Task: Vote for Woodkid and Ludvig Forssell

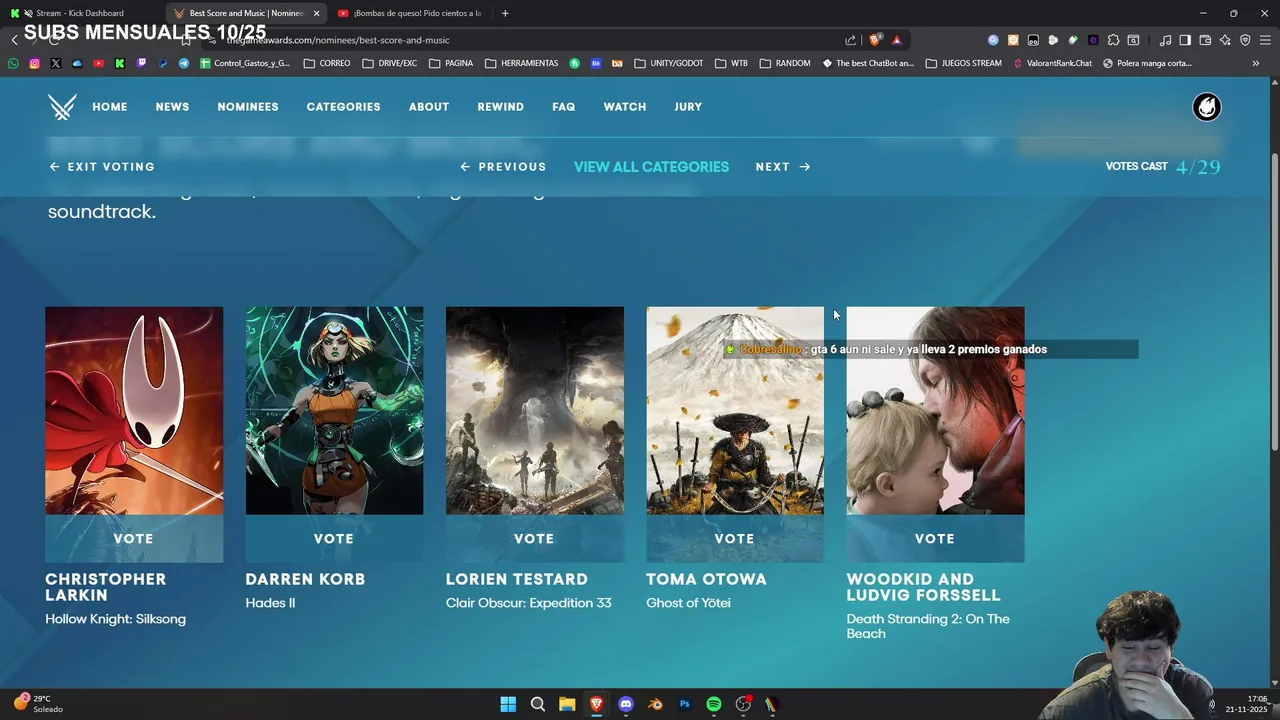Action: (935, 539)
